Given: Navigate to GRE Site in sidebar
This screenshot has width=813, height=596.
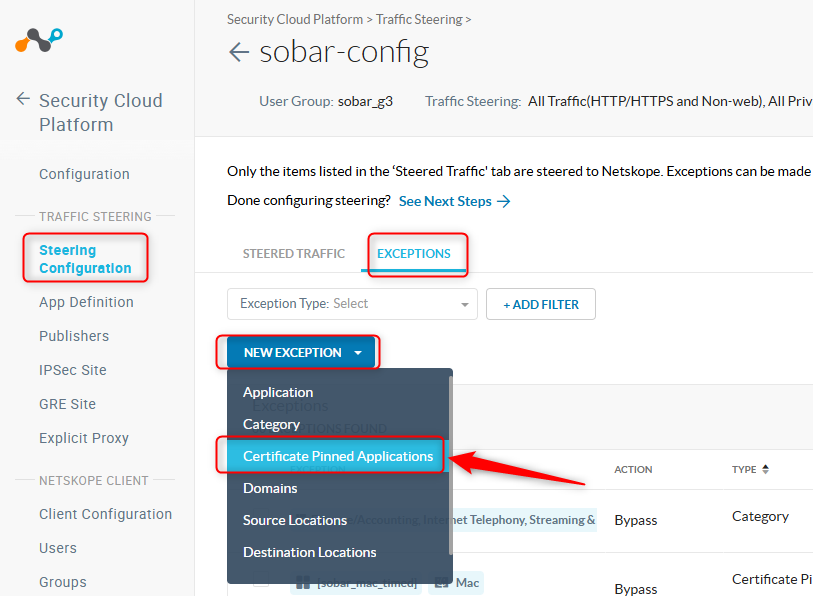Looking at the screenshot, I should 68,404.
